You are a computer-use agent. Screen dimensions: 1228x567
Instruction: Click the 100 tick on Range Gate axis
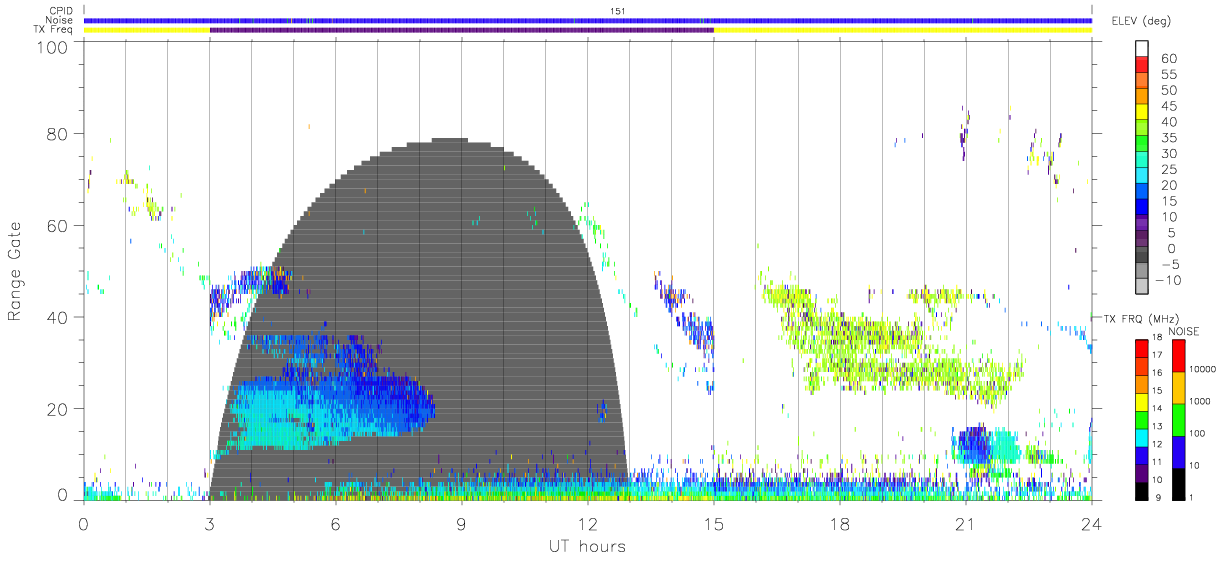click(53, 46)
